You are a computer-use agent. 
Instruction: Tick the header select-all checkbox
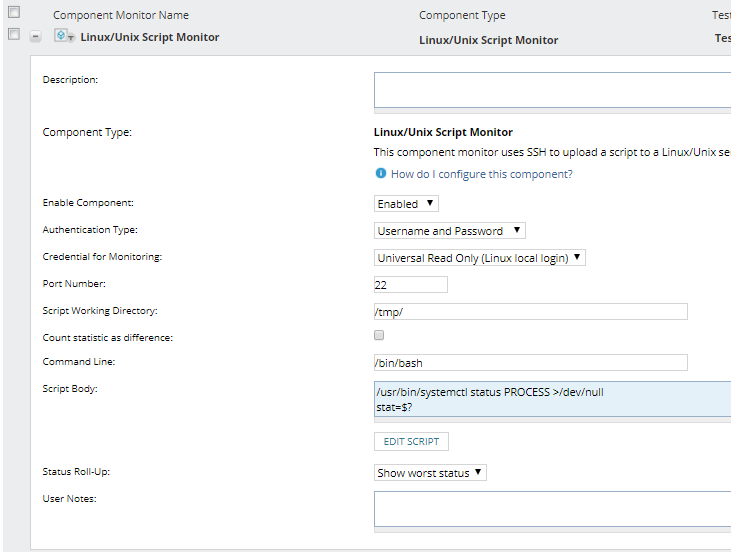[x=14, y=12]
